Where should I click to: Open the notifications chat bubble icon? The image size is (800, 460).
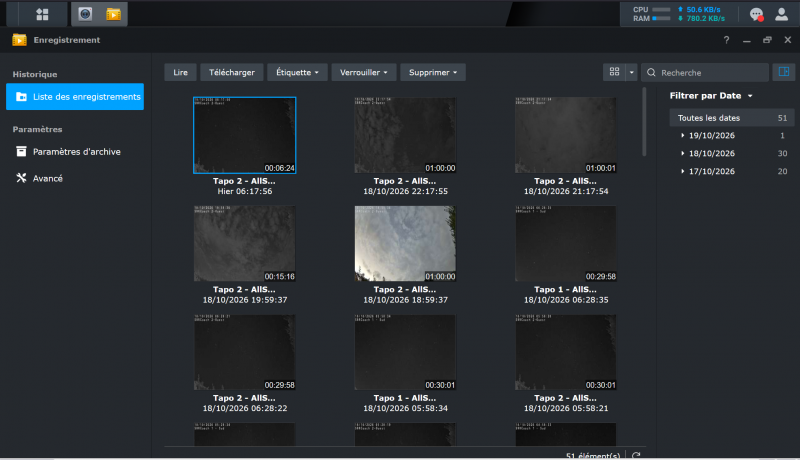click(757, 14)
